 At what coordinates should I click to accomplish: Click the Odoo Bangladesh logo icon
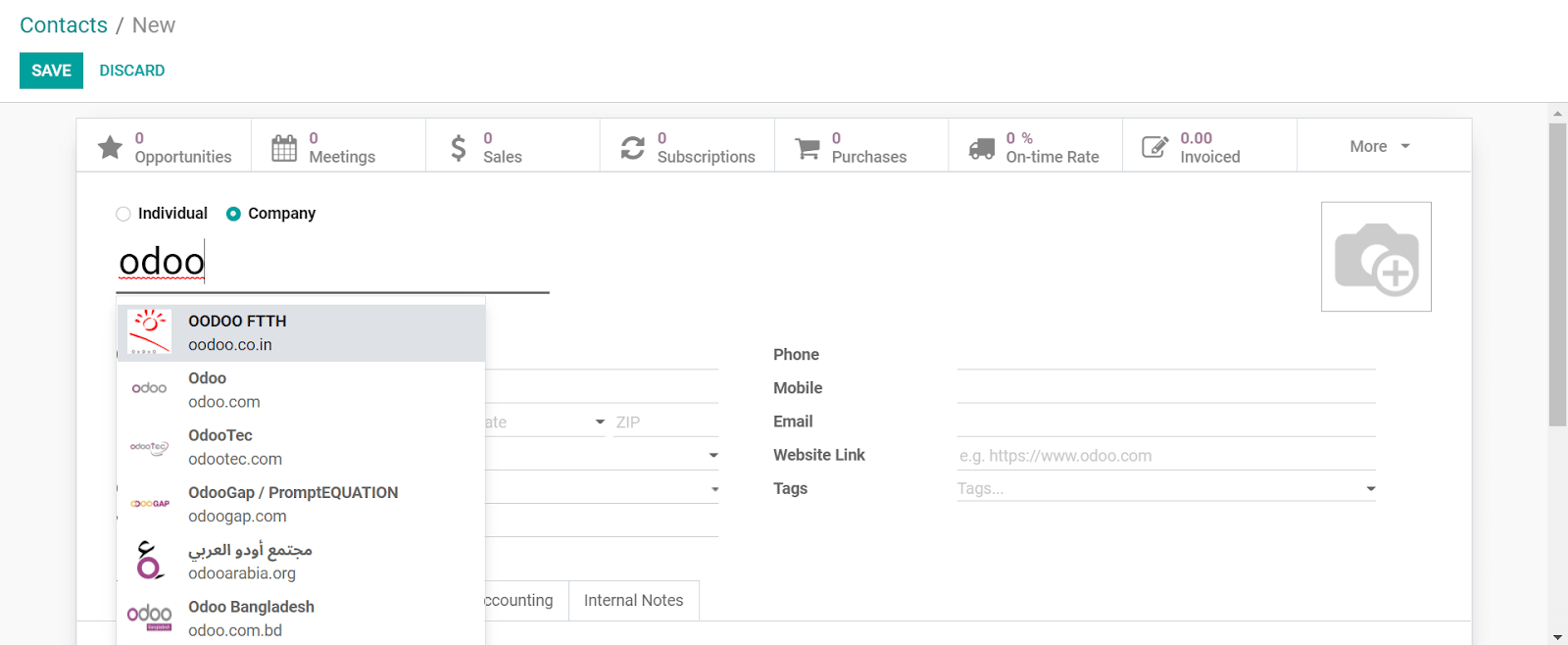click(150, 618)
